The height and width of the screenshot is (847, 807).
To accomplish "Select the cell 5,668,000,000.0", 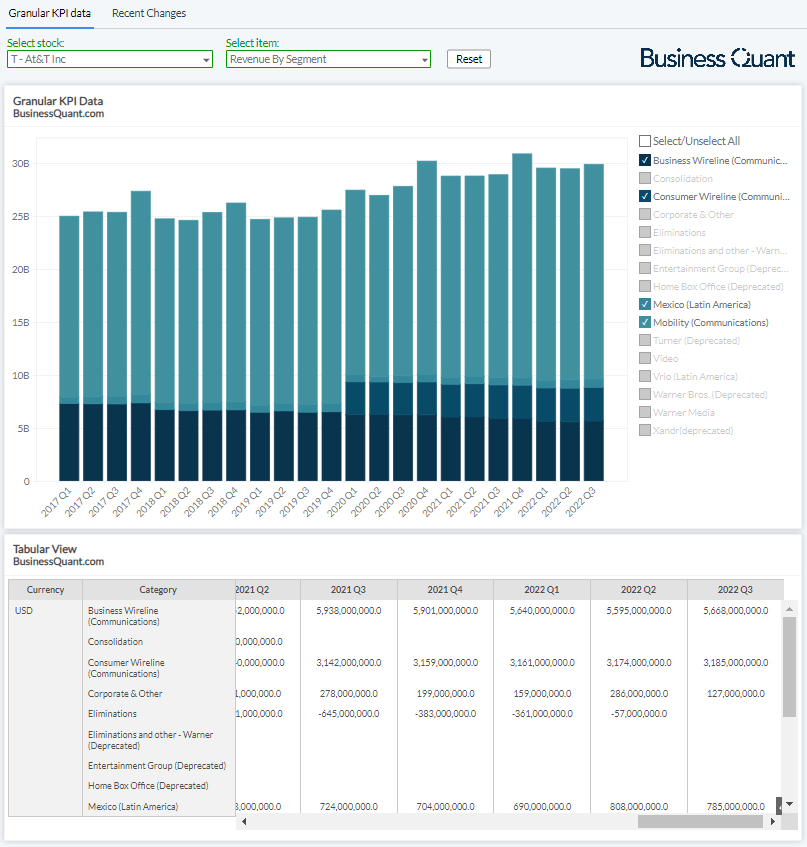I will [x=736, y=610].
